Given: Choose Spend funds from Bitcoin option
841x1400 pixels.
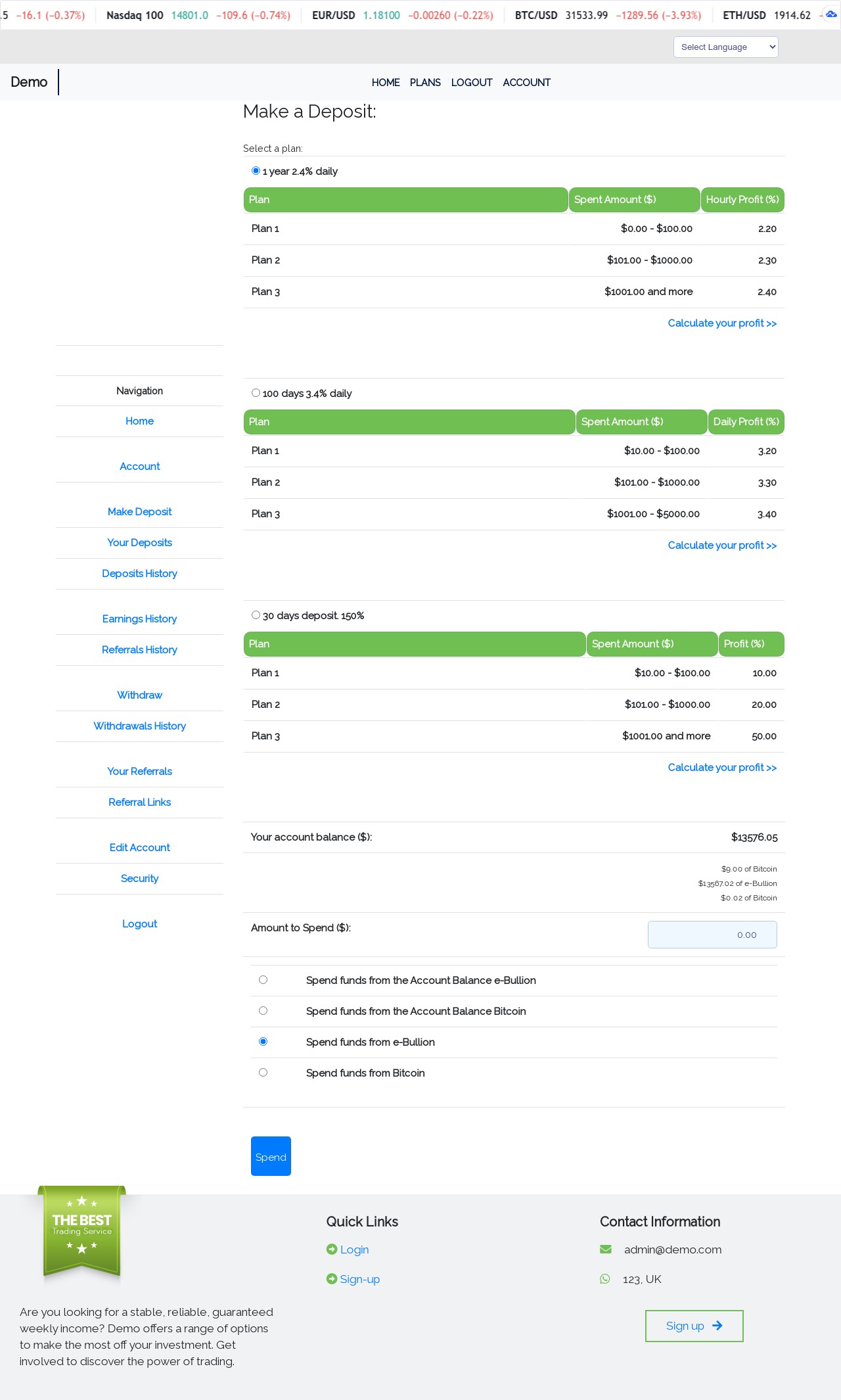Looking at the screenshot, I should point(263,1073).
